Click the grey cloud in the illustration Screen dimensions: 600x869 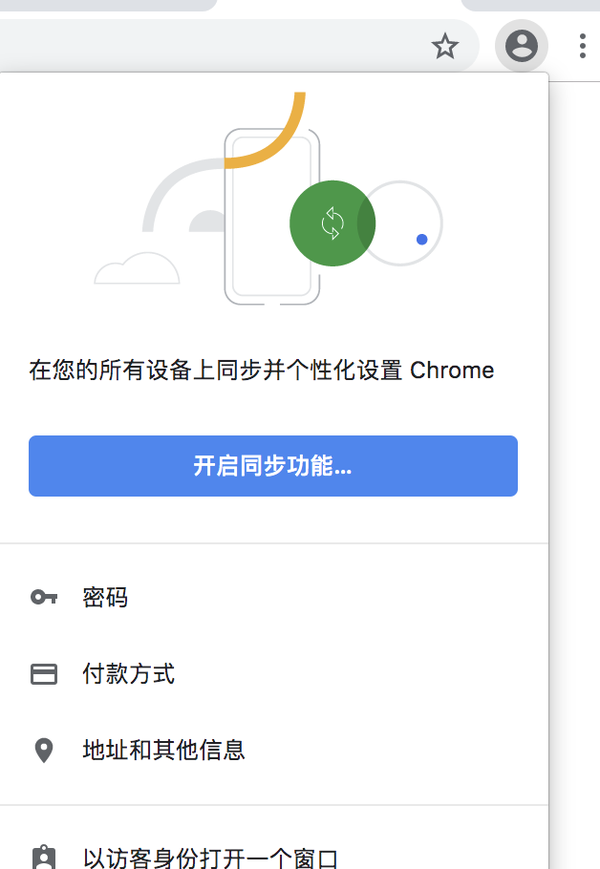click(137, 271)
